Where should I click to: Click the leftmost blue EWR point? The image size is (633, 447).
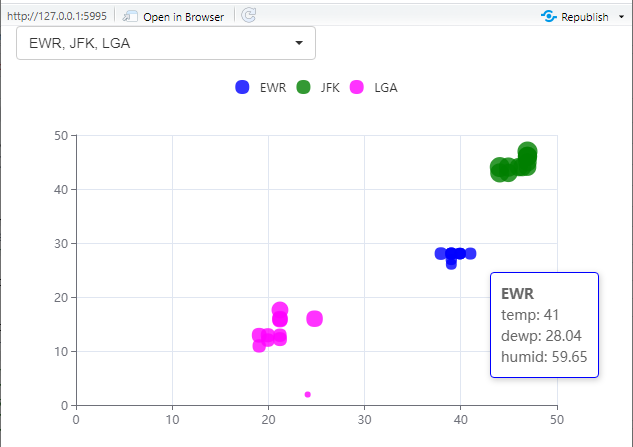441,254
